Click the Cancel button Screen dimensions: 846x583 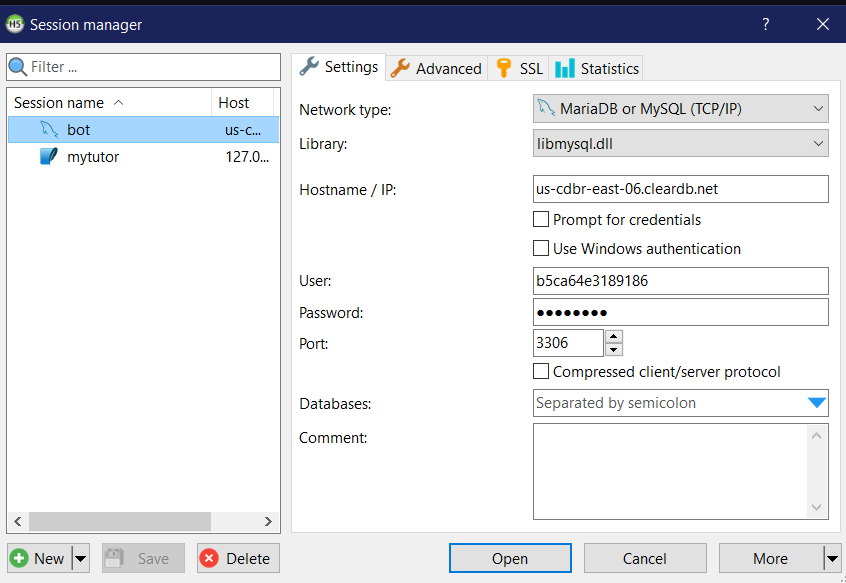tap(645, 558)
